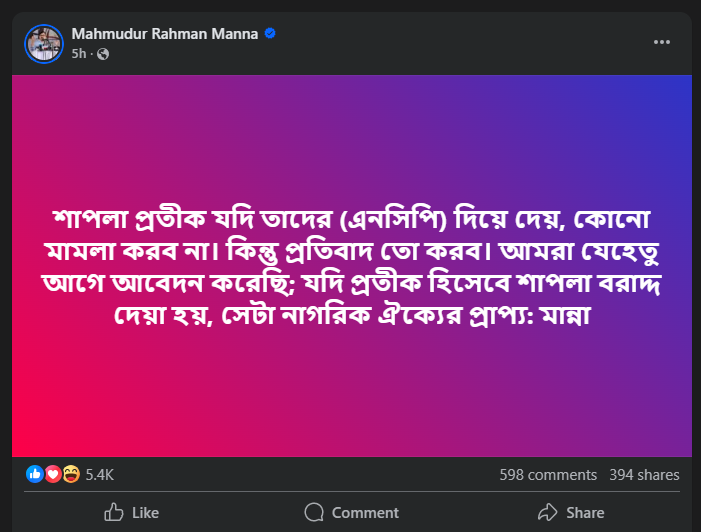Open the Mahmudur Rahman Manna profile name link
The width and height of the screenshot is (701, 532).
point(165,34)
